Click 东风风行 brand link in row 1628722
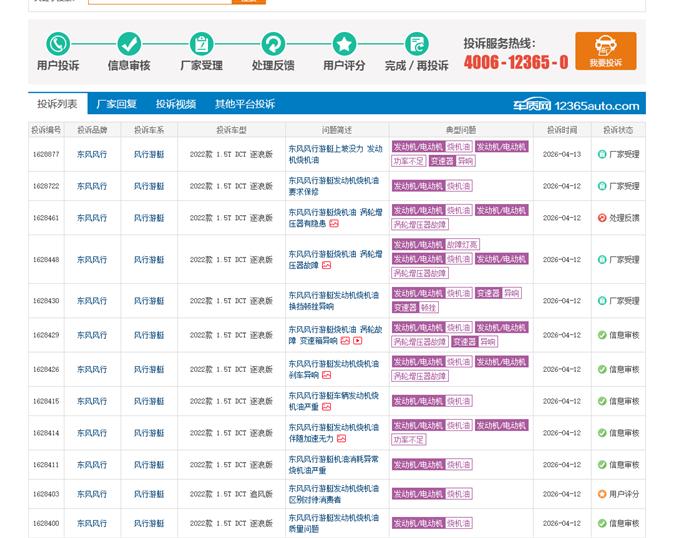 (91, 186)
